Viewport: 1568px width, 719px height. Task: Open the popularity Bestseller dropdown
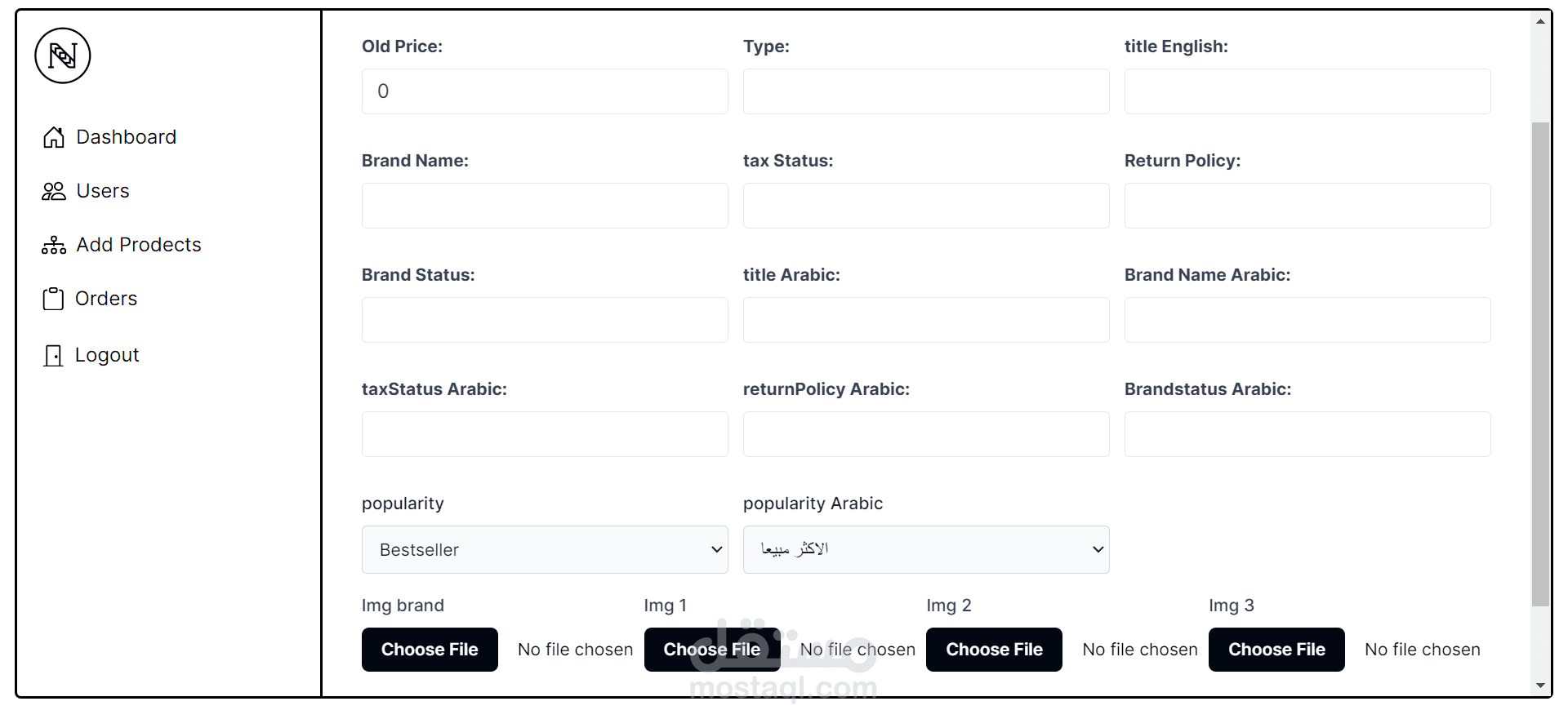click(x=545, y=550)
